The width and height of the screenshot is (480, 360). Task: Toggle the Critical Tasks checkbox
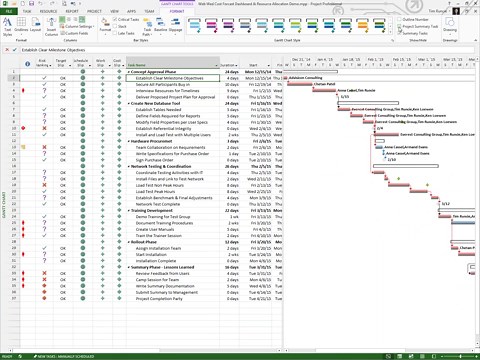click(115, 19)
